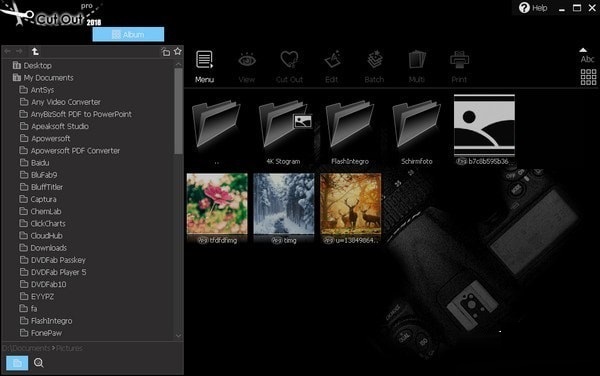
Task: Open the Menu toolbar icon
Action: pyautogui.click(x=204, y=67)
